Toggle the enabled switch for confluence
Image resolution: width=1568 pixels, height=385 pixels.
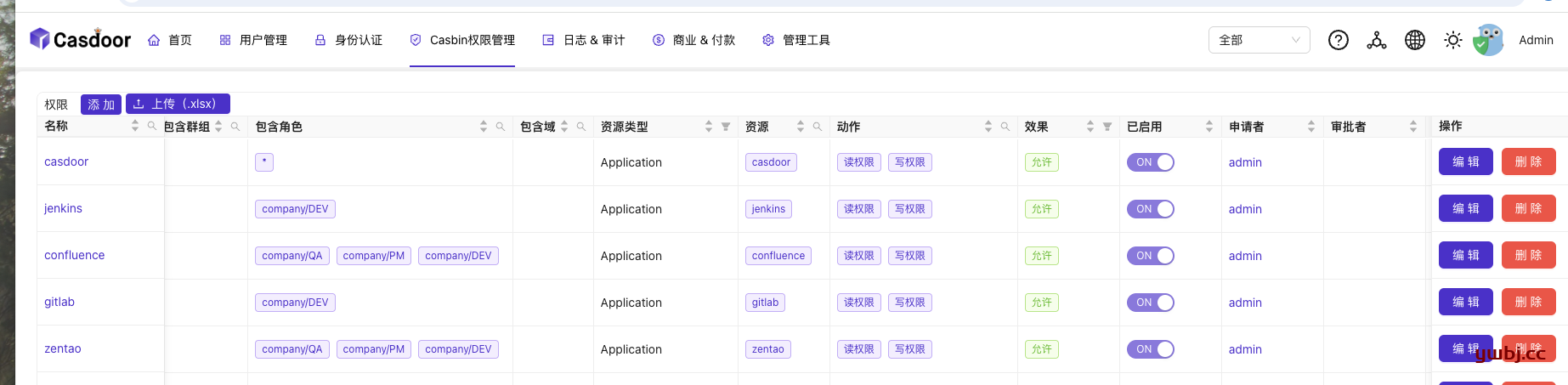coord(1151,256)
